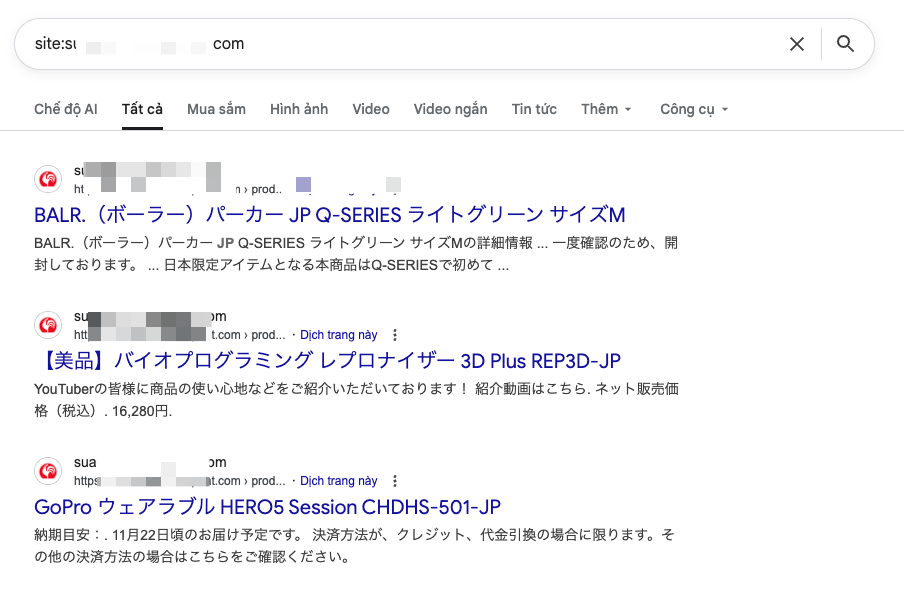Switch to Chế độ AI tab
Viewport: 904px width, 591px height.
[x=66, y=109]
